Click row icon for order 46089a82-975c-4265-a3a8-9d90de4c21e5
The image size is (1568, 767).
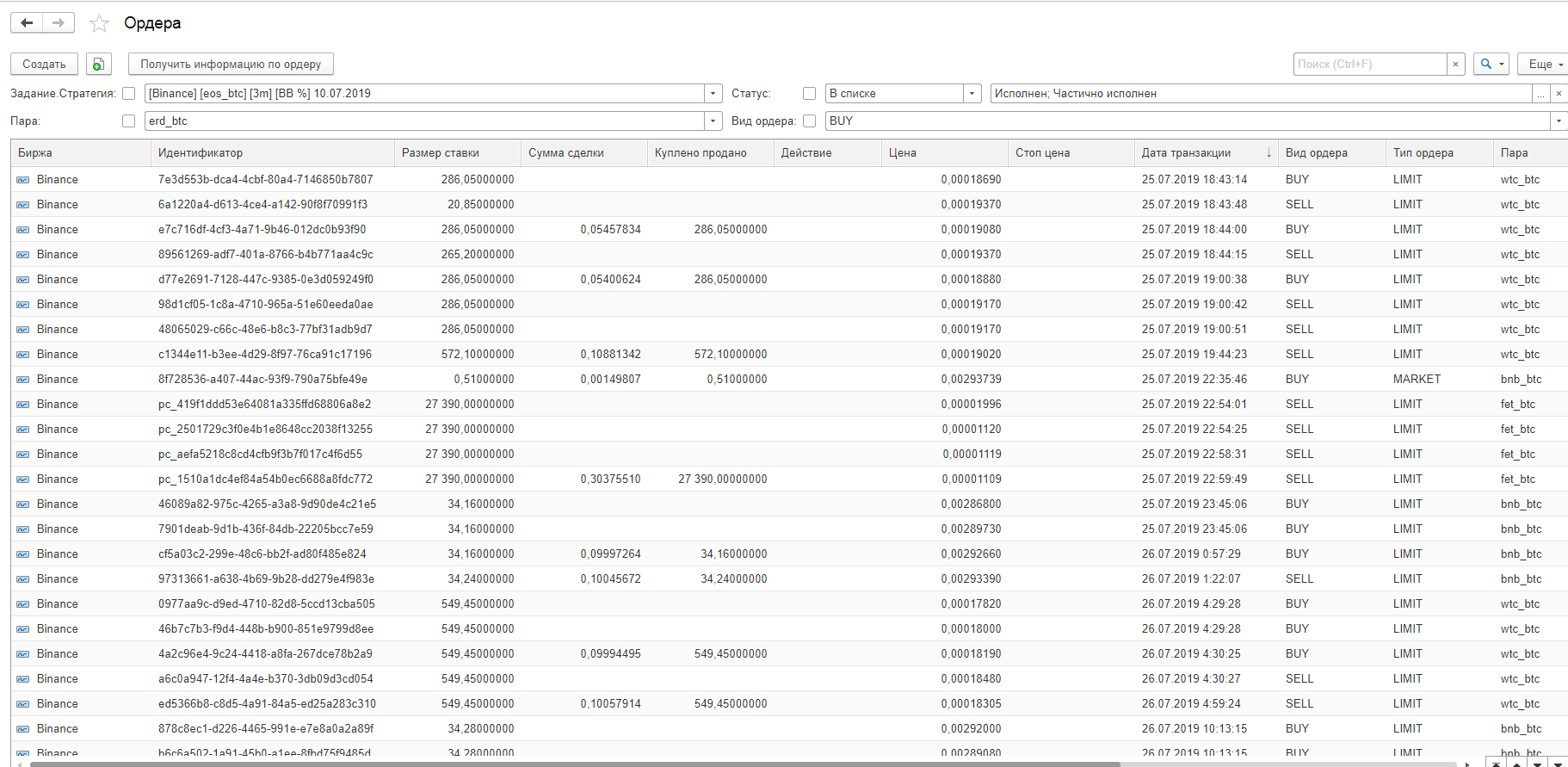click(23, 504)
